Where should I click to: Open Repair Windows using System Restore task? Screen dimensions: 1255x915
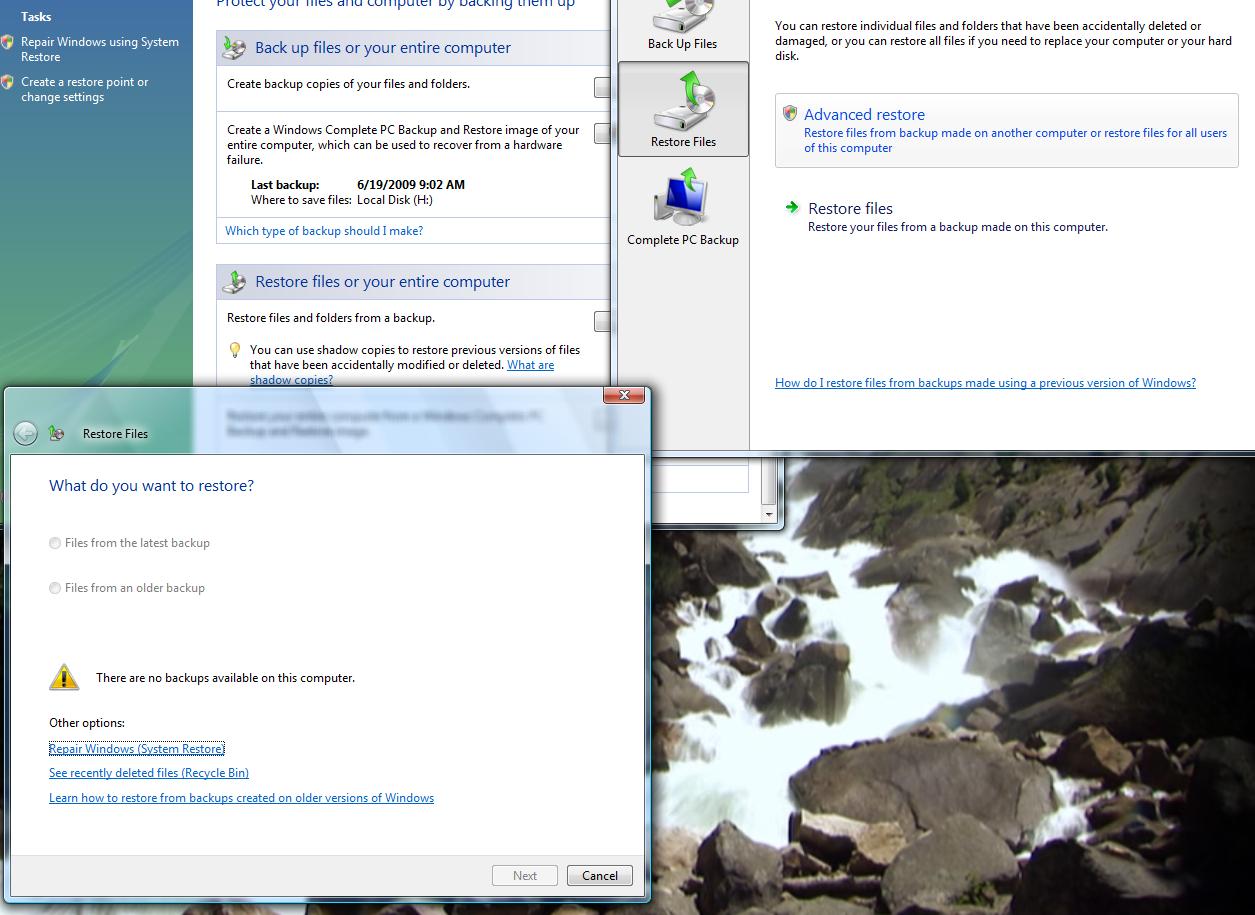click(x=100, y=50)
